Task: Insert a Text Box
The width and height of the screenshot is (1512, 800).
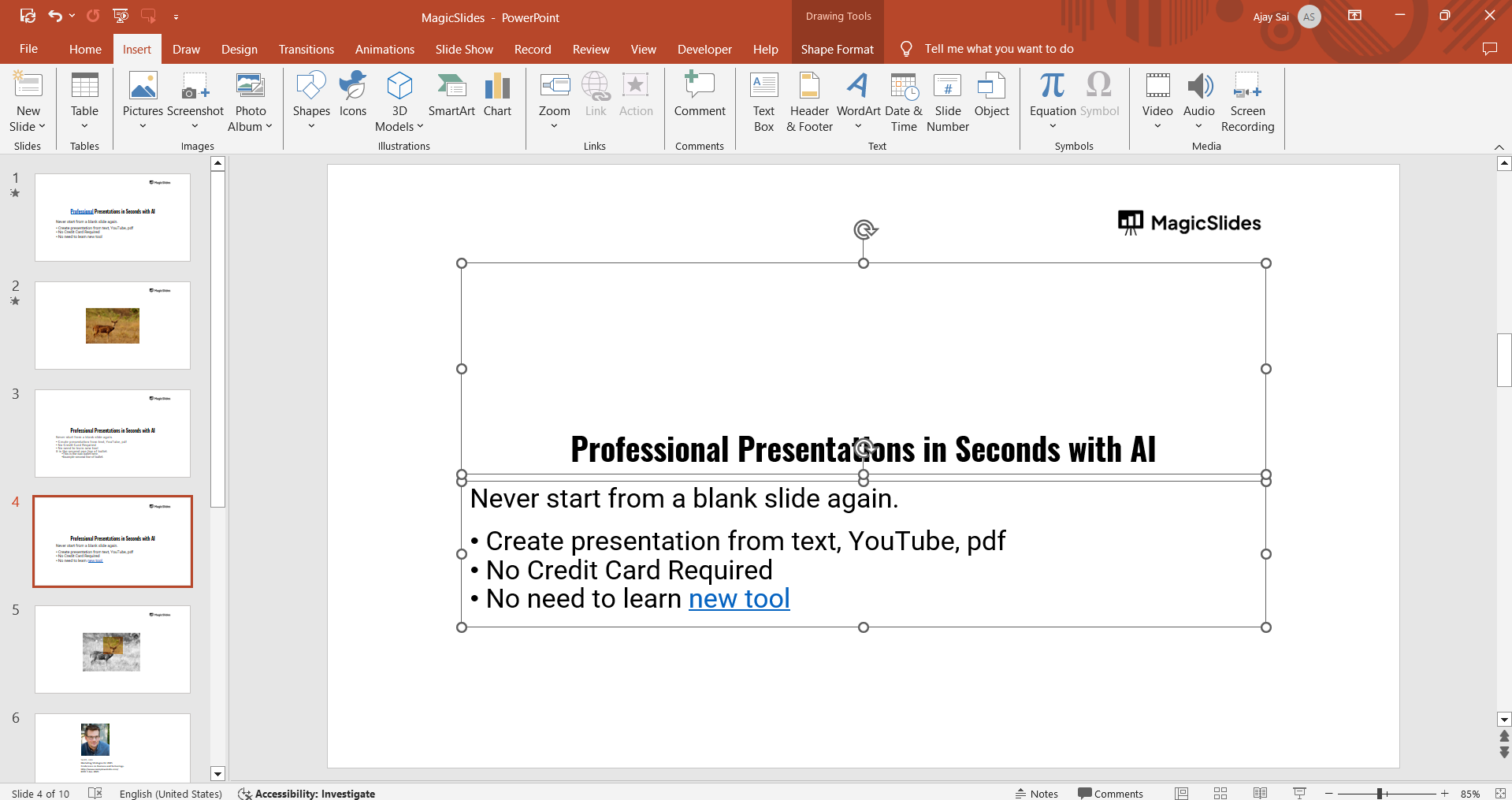Action: click(x=763, y=102)
